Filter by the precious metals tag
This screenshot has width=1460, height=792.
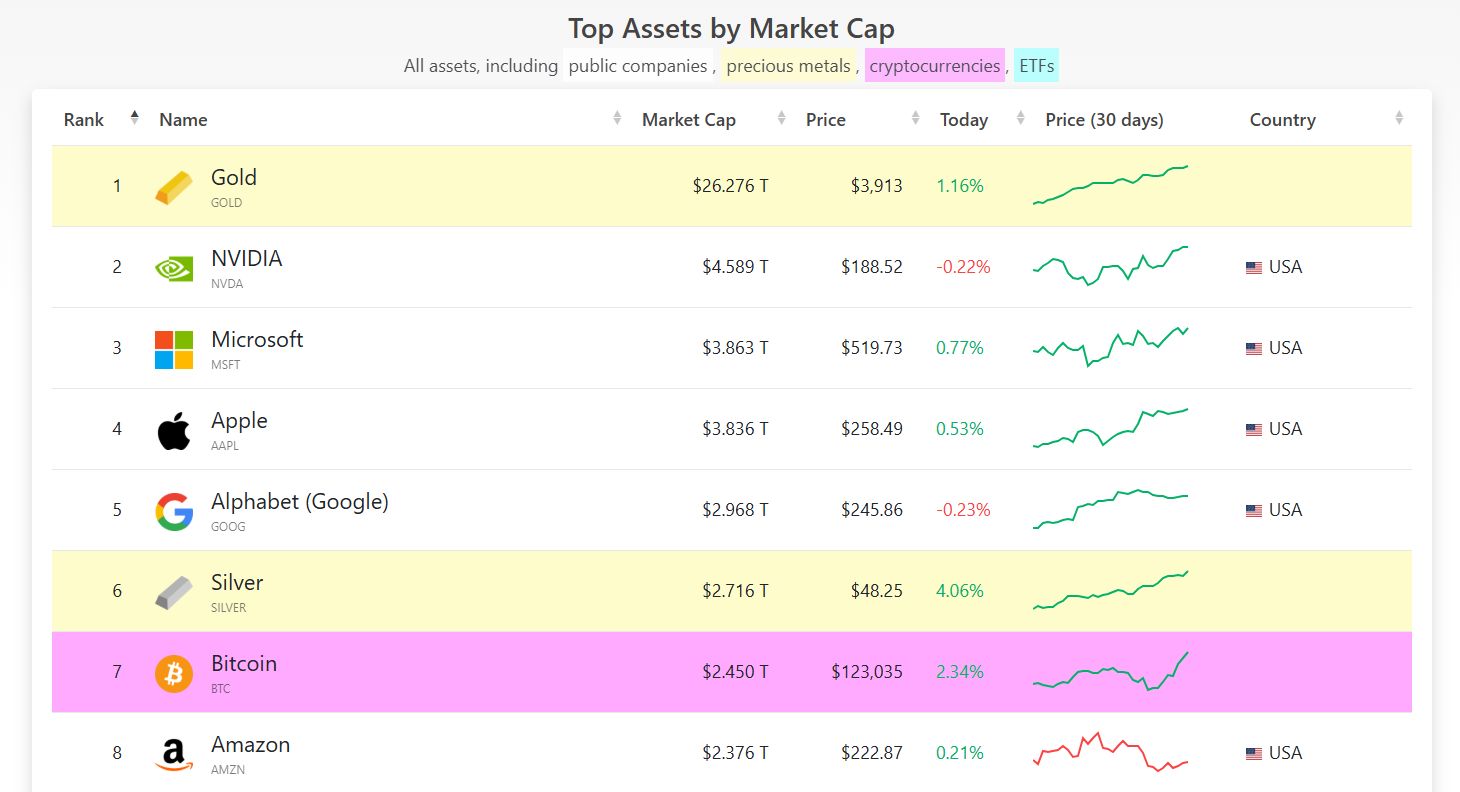(x=788, y=66)
